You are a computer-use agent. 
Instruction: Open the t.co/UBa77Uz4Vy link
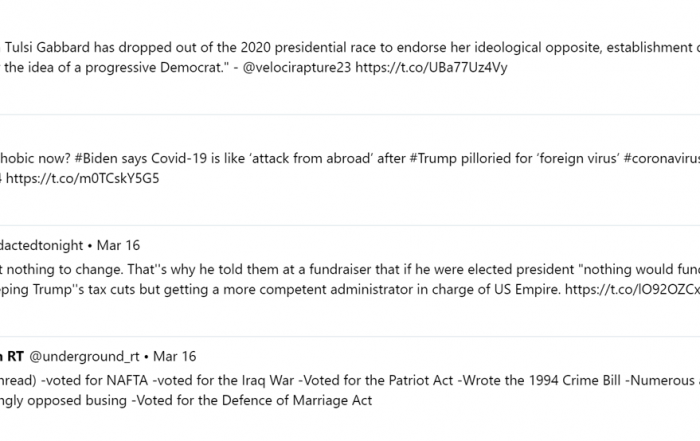click(431, 67)
